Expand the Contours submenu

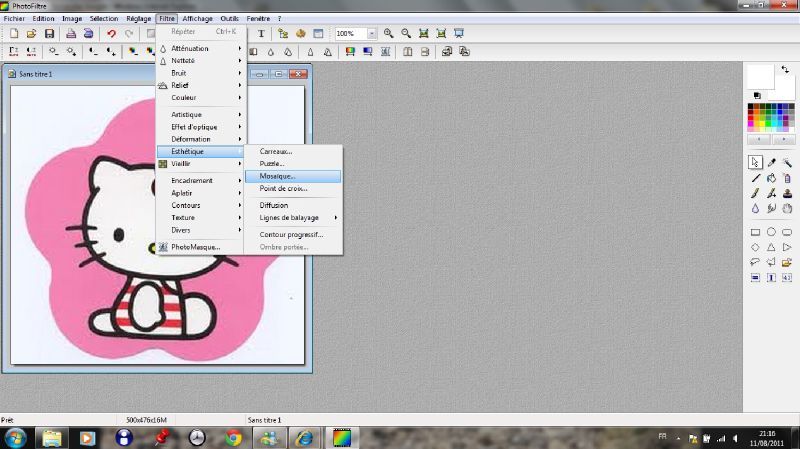tap(202, 206)
